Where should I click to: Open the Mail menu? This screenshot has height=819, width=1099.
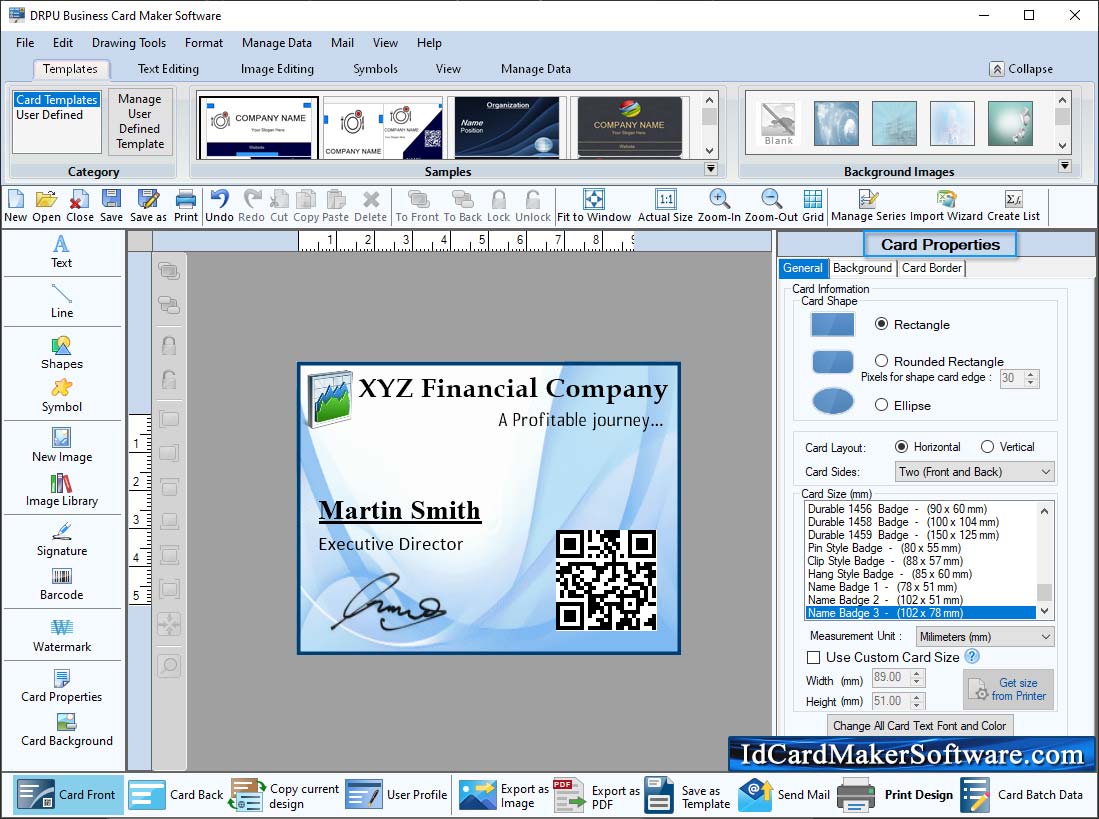[x=342, y=43]
